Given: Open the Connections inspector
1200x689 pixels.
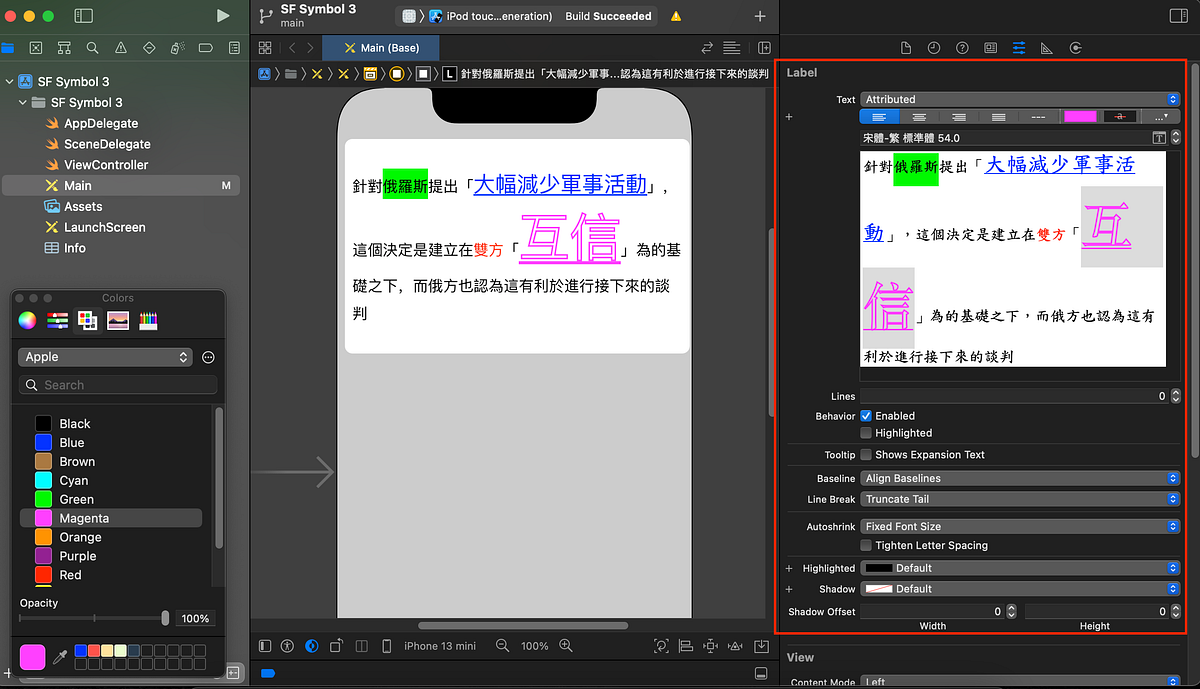Looking at the screenshot, I should point(1073,47).
